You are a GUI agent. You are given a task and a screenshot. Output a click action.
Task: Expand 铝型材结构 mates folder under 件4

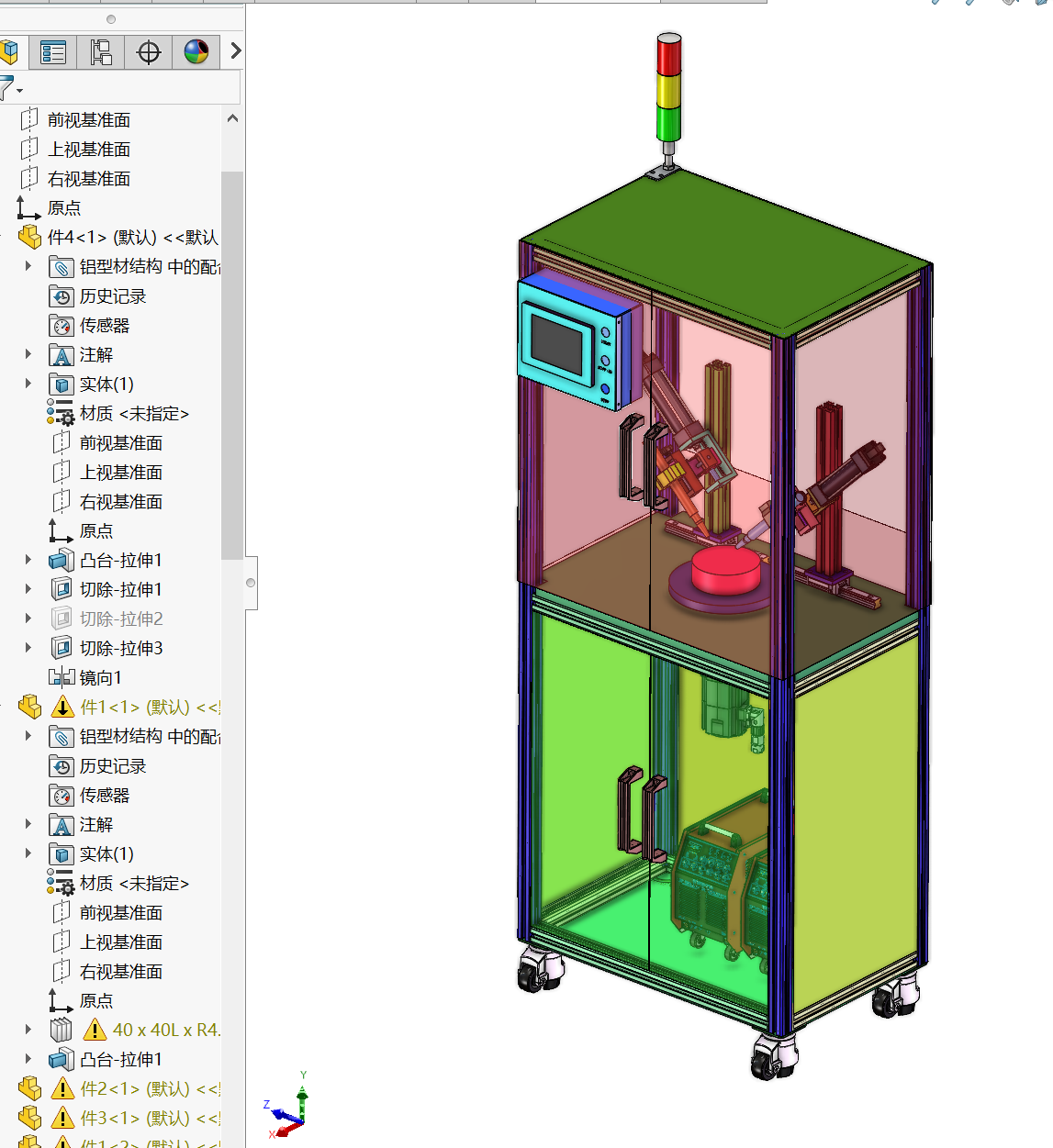[28, 266]
